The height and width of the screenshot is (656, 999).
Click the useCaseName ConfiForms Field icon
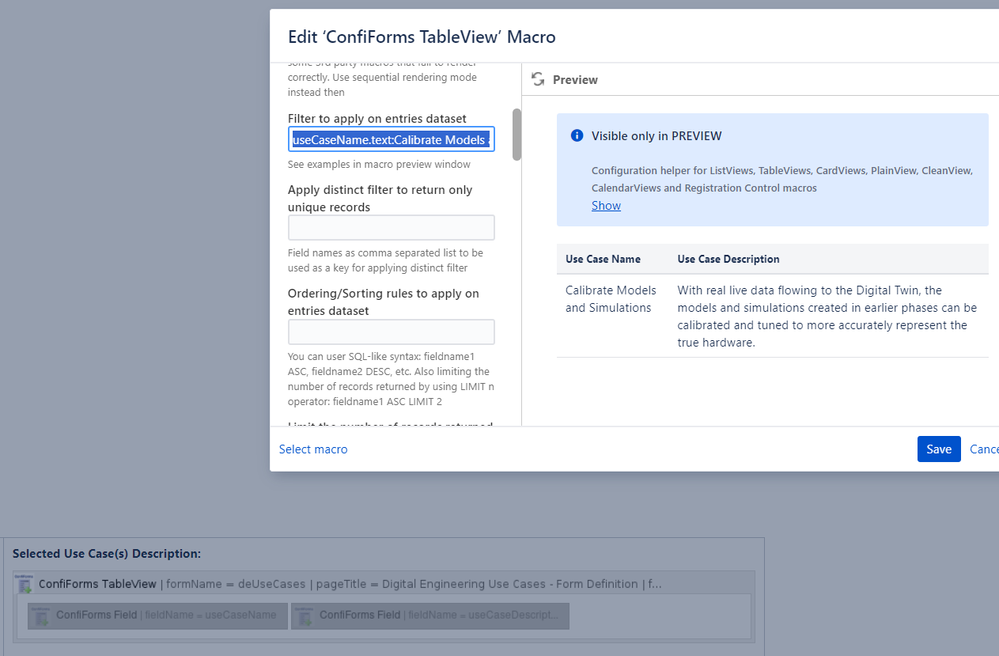(41, 615)
